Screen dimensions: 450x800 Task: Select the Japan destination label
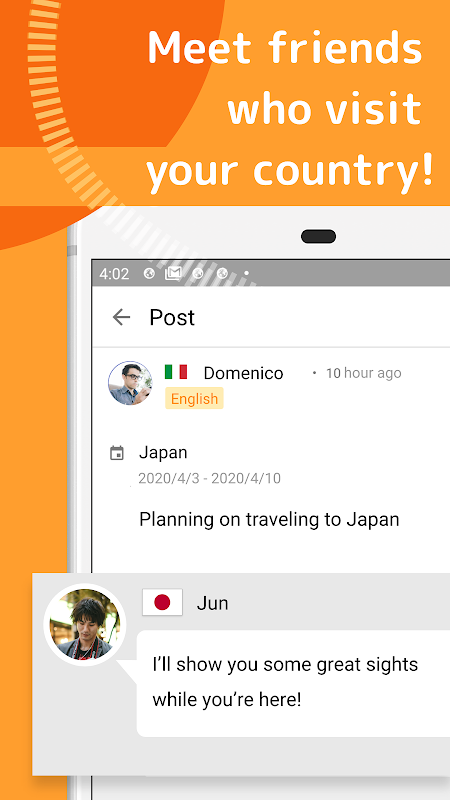click(x=163, y=453)
